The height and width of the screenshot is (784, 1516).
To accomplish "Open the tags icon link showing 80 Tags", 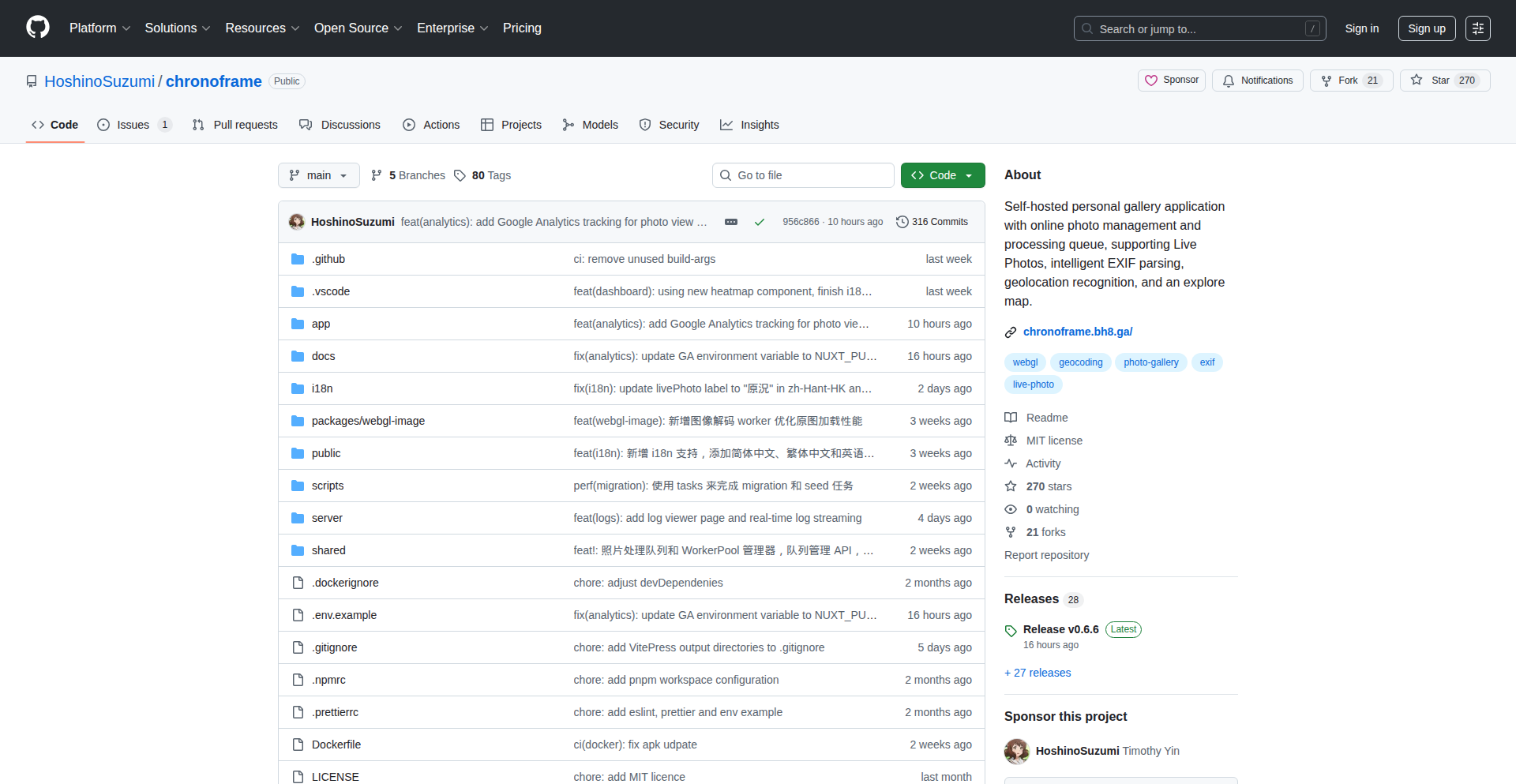I will [482, 175].
